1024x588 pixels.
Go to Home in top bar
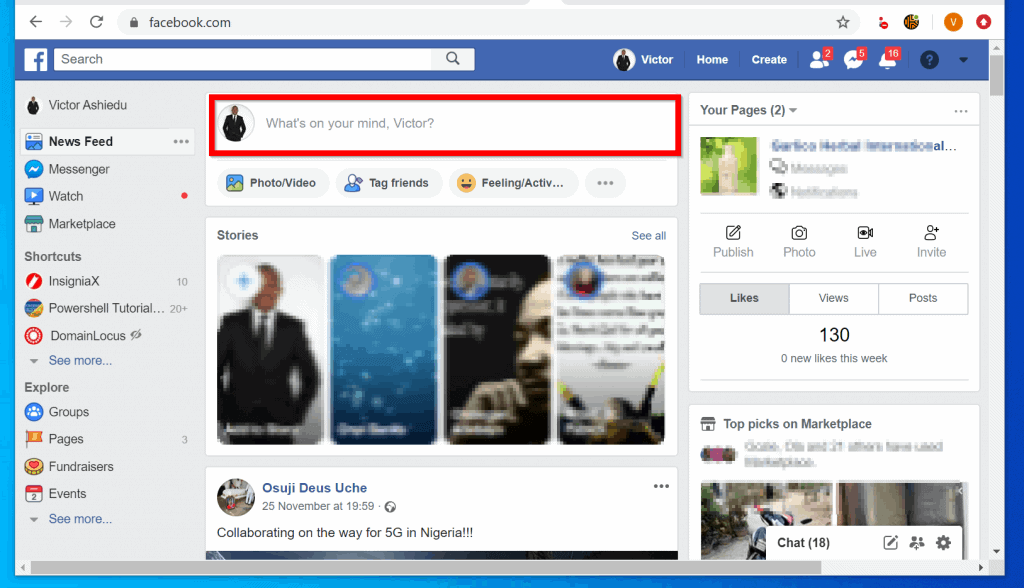coord(712,59)
